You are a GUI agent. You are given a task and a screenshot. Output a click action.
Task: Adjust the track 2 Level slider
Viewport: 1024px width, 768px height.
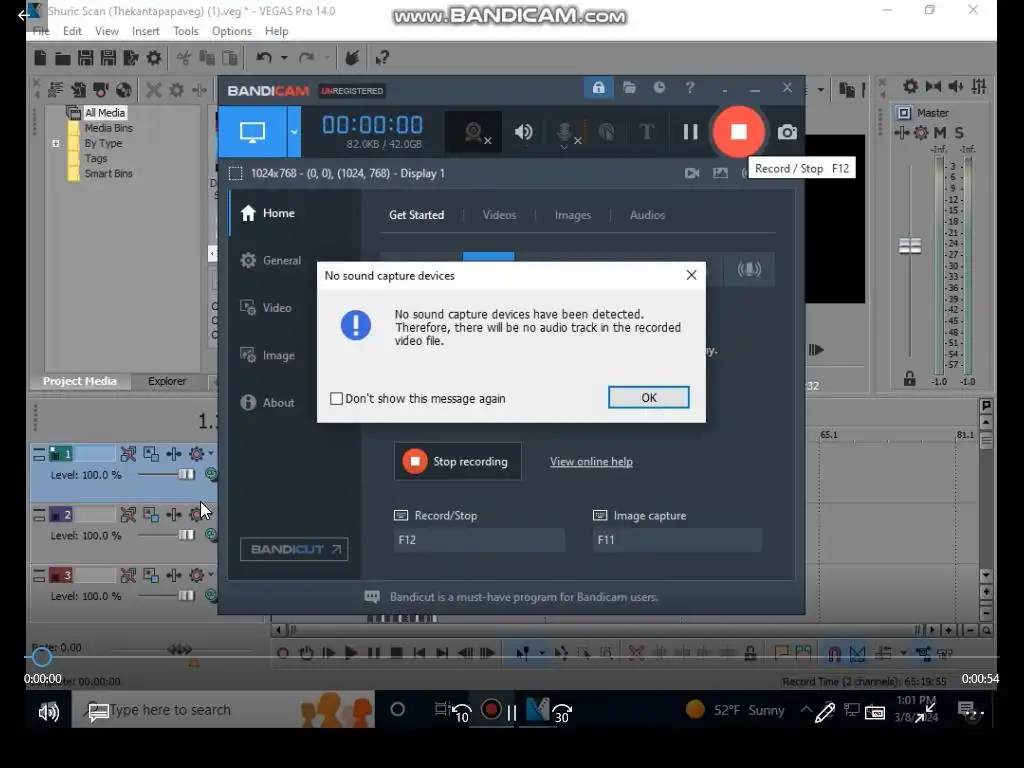tap(186, 536)
